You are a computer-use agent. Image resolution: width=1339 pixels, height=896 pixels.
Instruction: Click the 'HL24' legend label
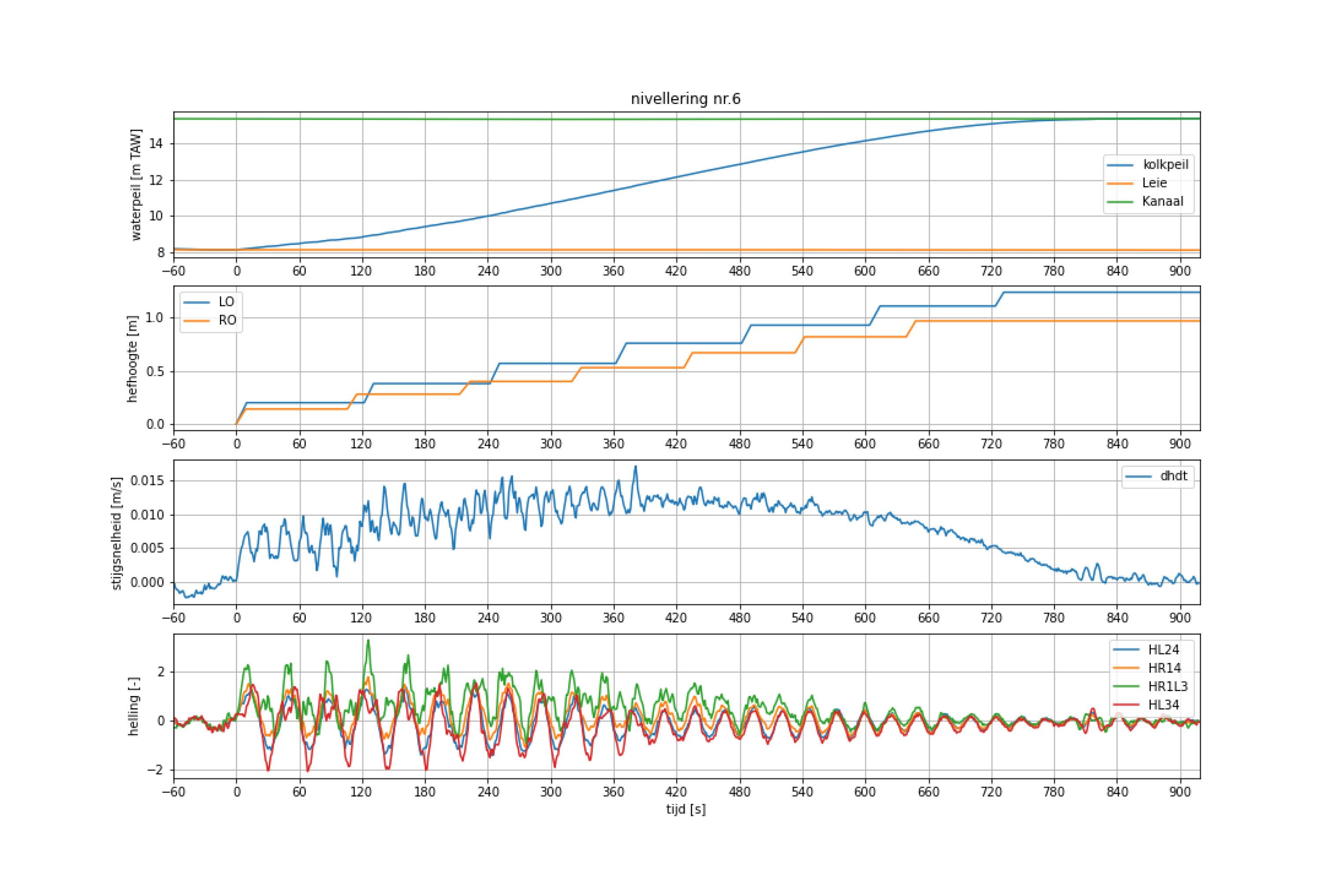1164,650
